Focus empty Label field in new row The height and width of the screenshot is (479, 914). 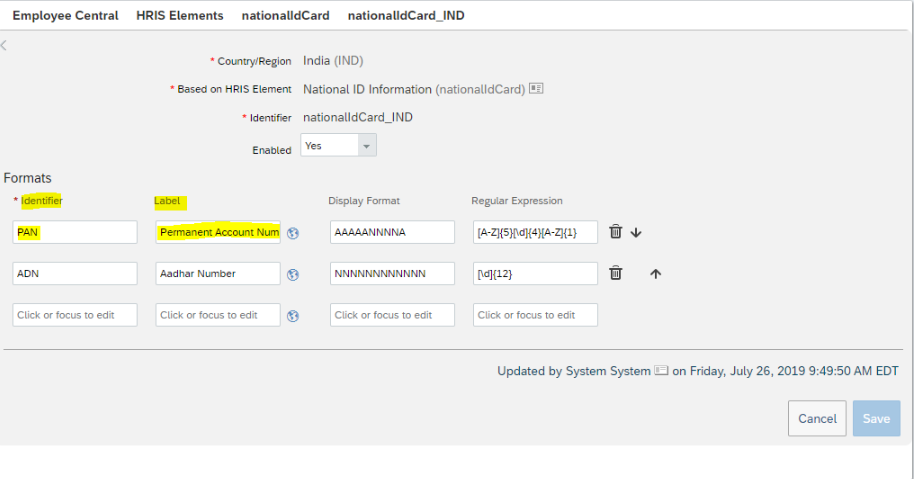[218, 315]
